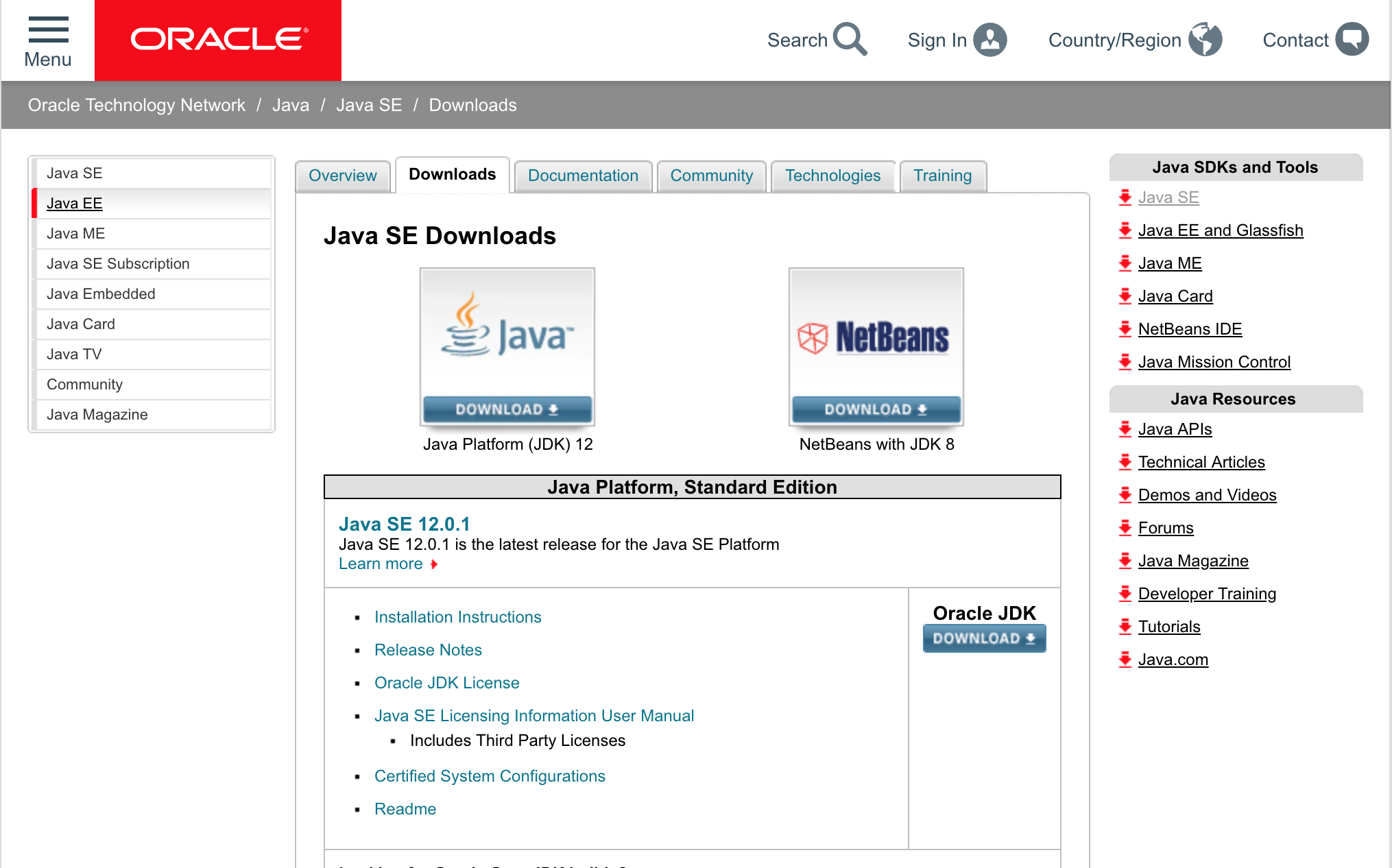Click the Contact chat bubble icon
The width and height of the screenshot is (1392, 868).
[1352, 40]
